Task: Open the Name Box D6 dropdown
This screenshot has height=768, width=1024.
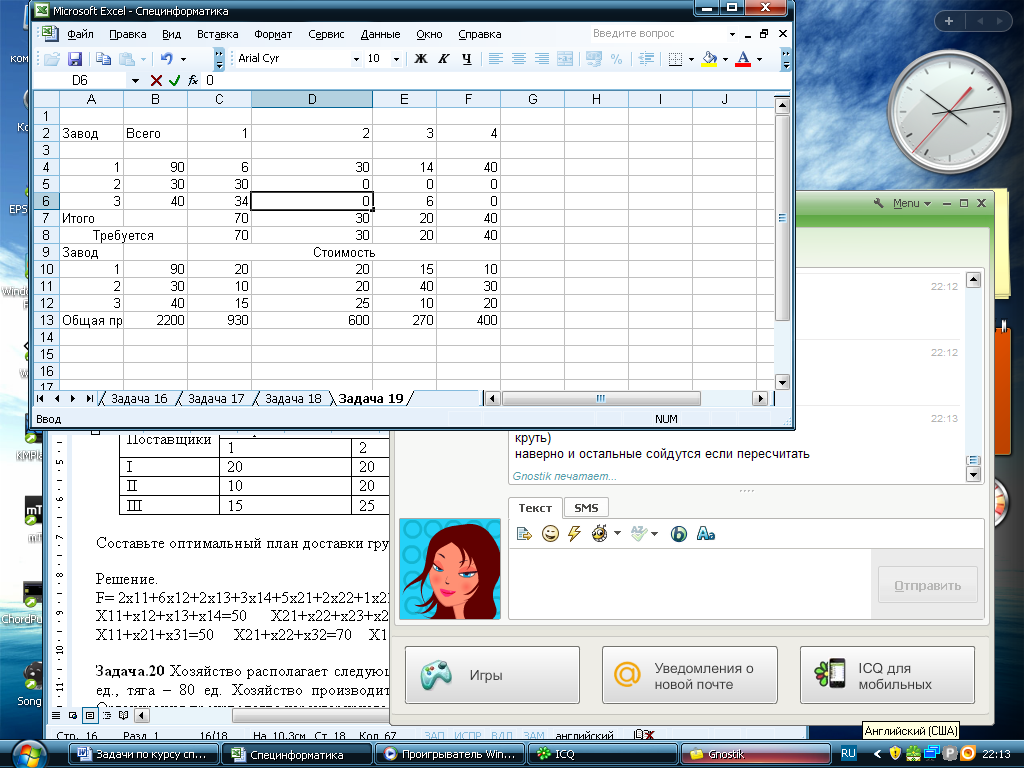Action: 135,80
